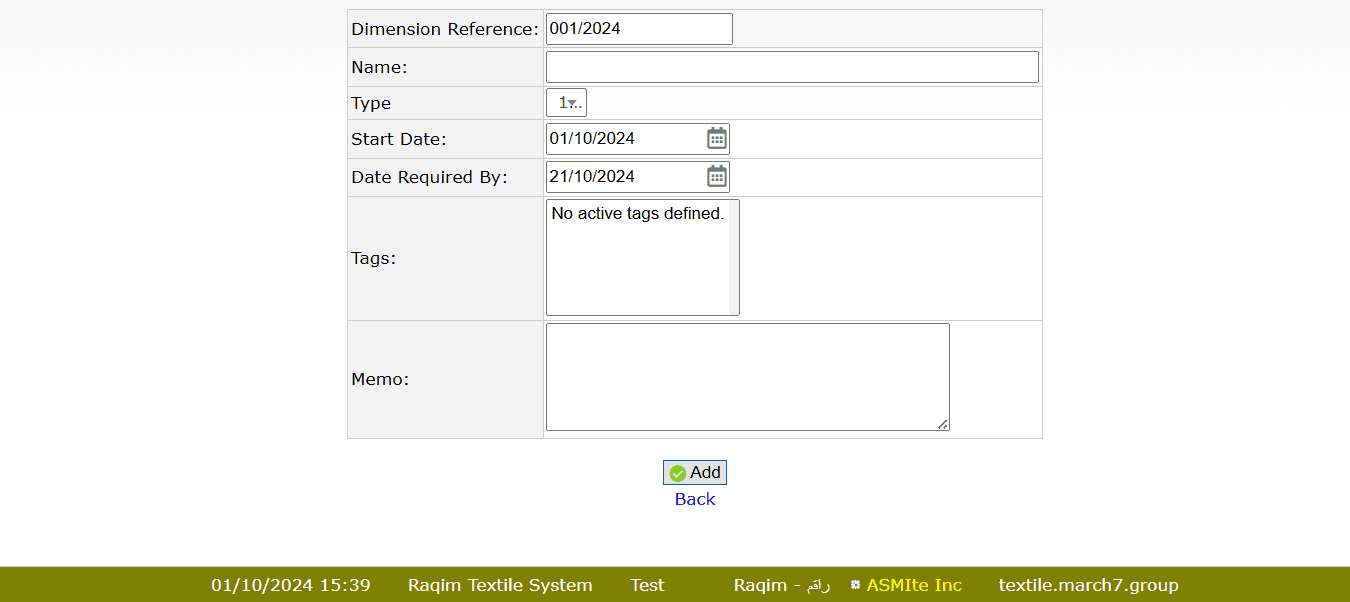Select the Date Required By text field
Image resolution: width=1350 pixels, height=602 pixels.
coord(625,176)
